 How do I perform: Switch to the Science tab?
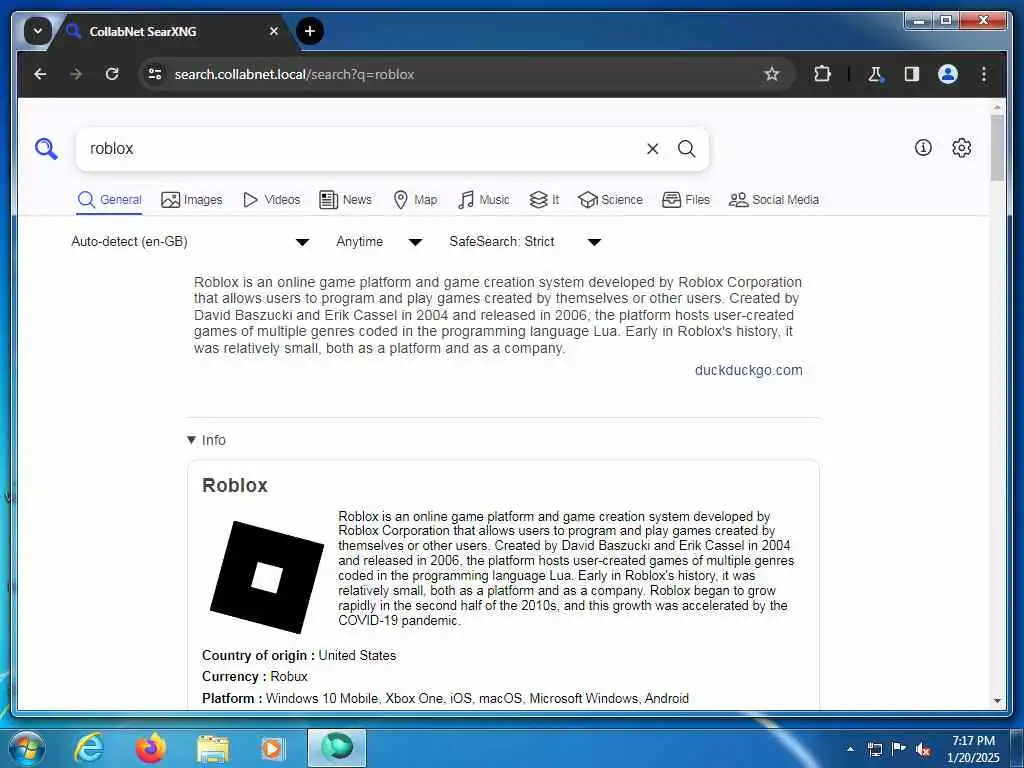pyautogui.click(x=611, y=200)
